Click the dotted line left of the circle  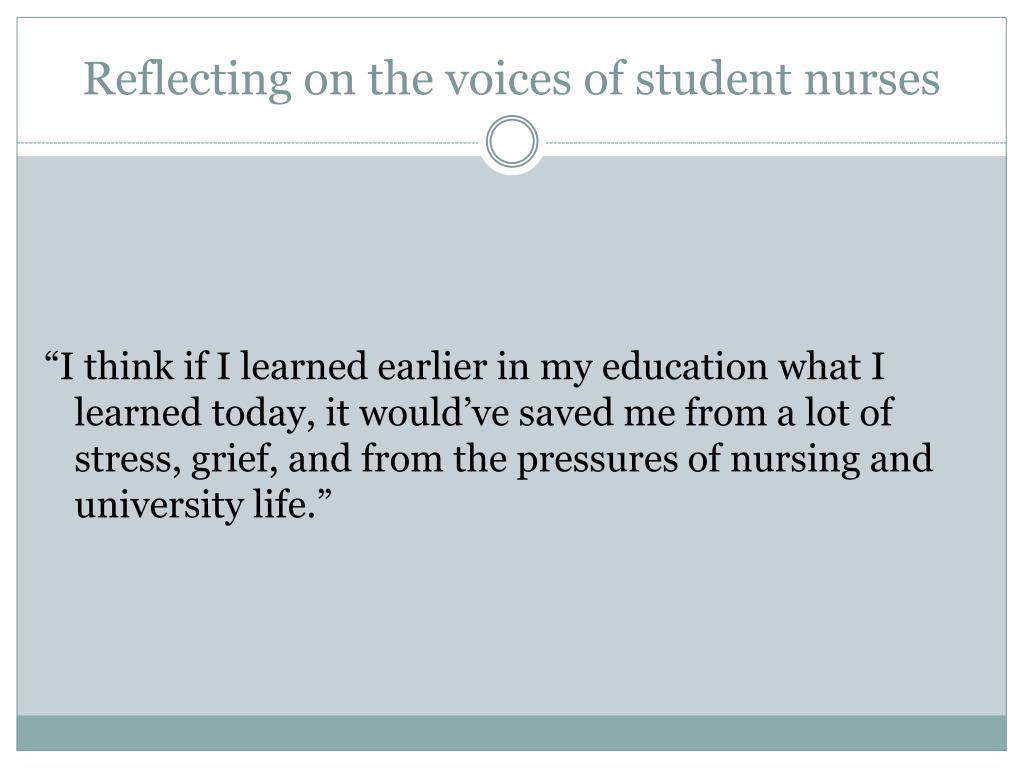click(250, 142)
